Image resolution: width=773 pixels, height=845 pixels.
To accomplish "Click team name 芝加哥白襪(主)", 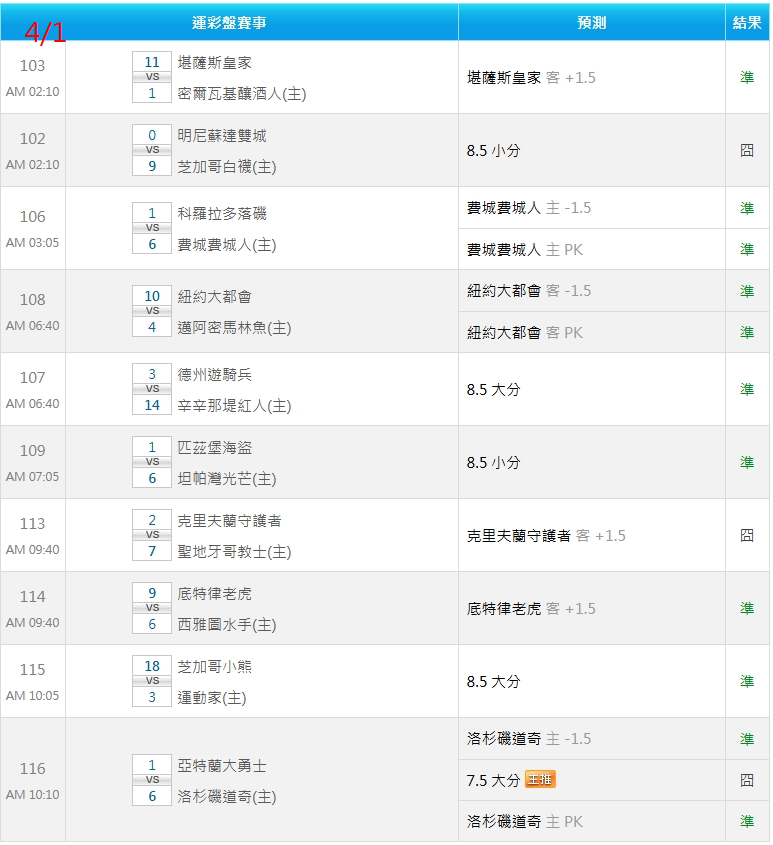I will coord(227,167).
